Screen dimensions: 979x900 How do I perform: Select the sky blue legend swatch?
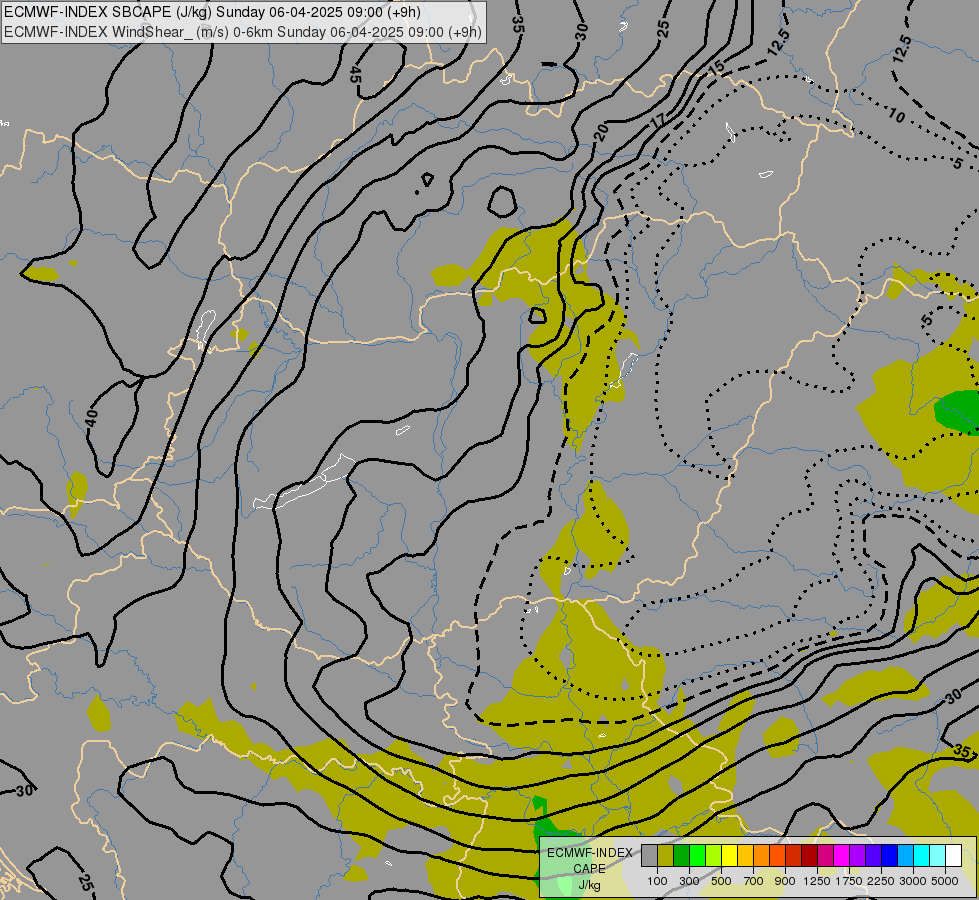[905, 856]
